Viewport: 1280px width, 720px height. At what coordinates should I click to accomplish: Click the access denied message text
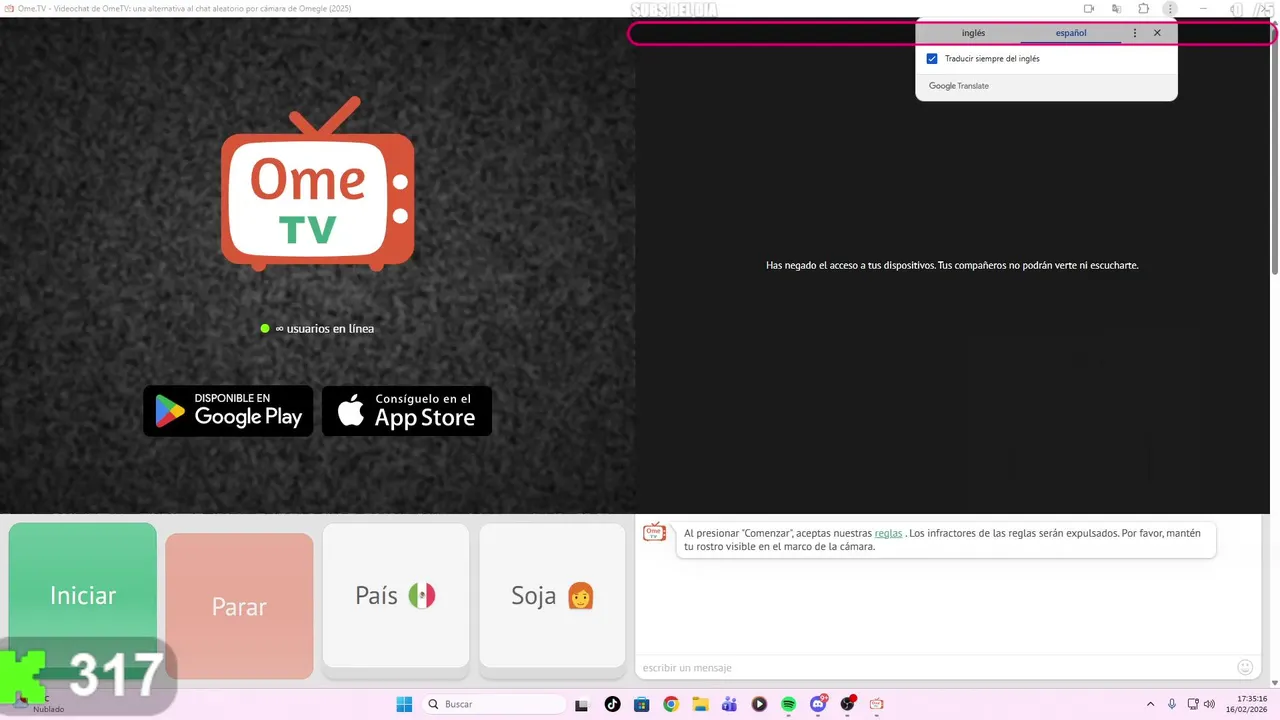[952, 266]
